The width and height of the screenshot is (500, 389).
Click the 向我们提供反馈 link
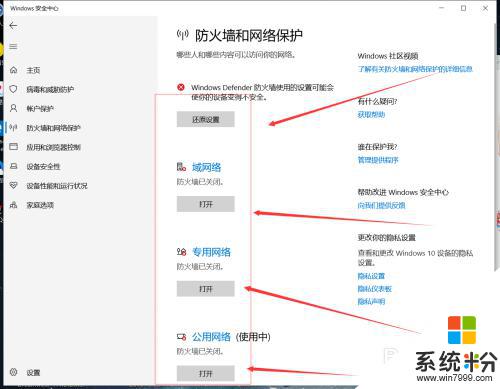point(381,205)
